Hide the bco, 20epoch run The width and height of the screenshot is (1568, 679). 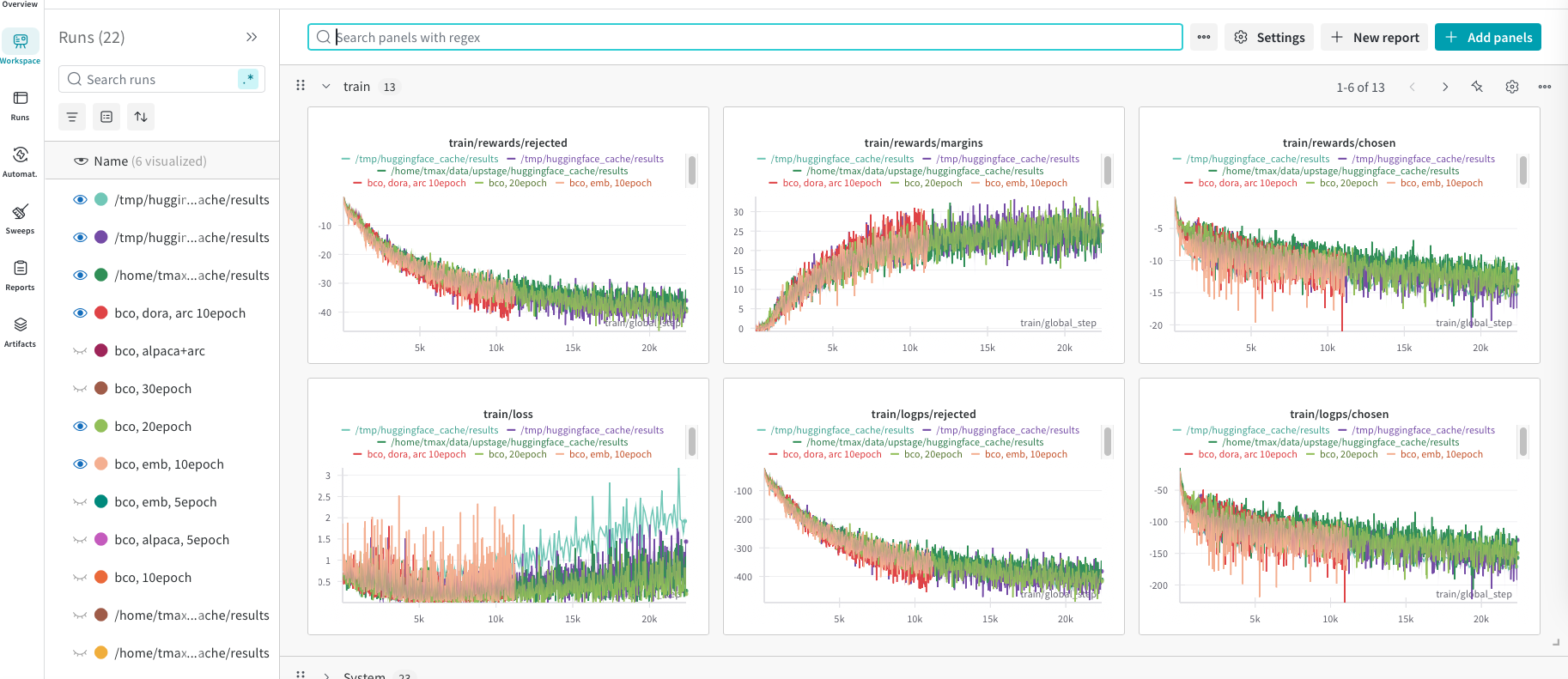click(81, 427)
